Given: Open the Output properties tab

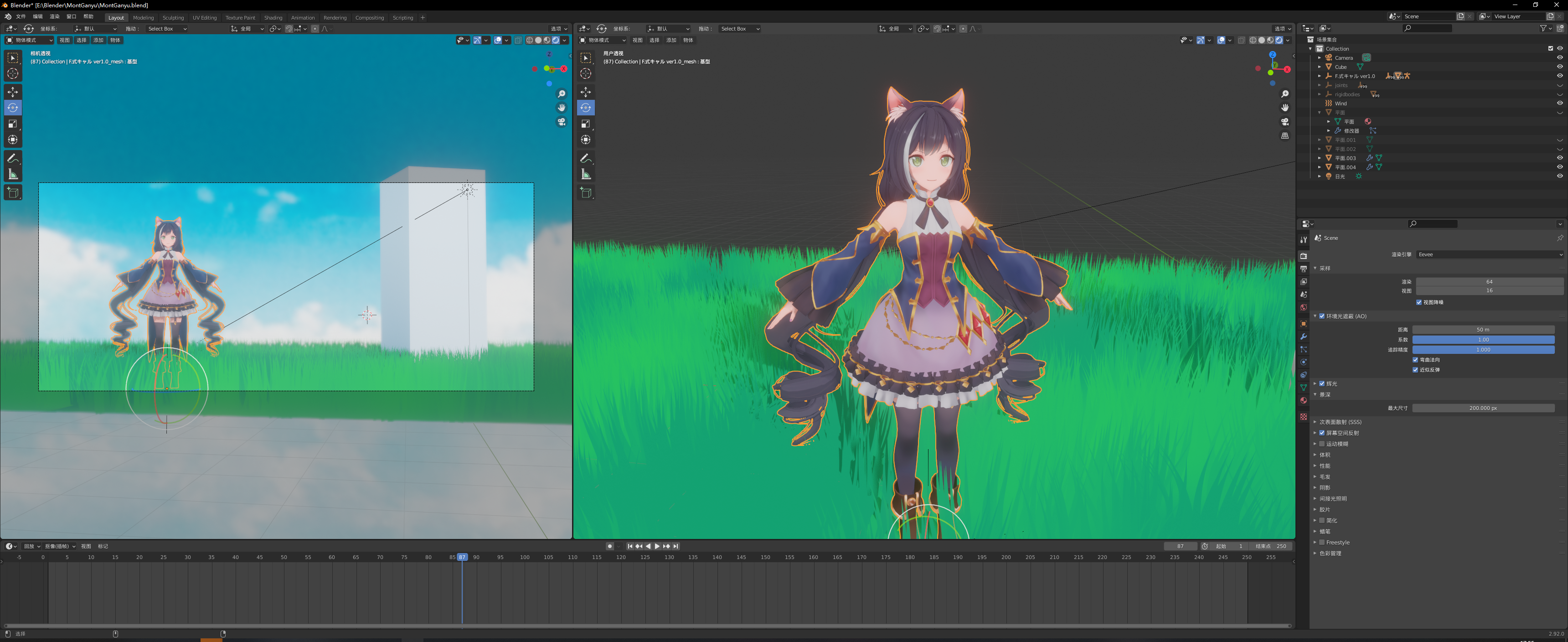Looking at the screenshot, I should click(1303, 269).
